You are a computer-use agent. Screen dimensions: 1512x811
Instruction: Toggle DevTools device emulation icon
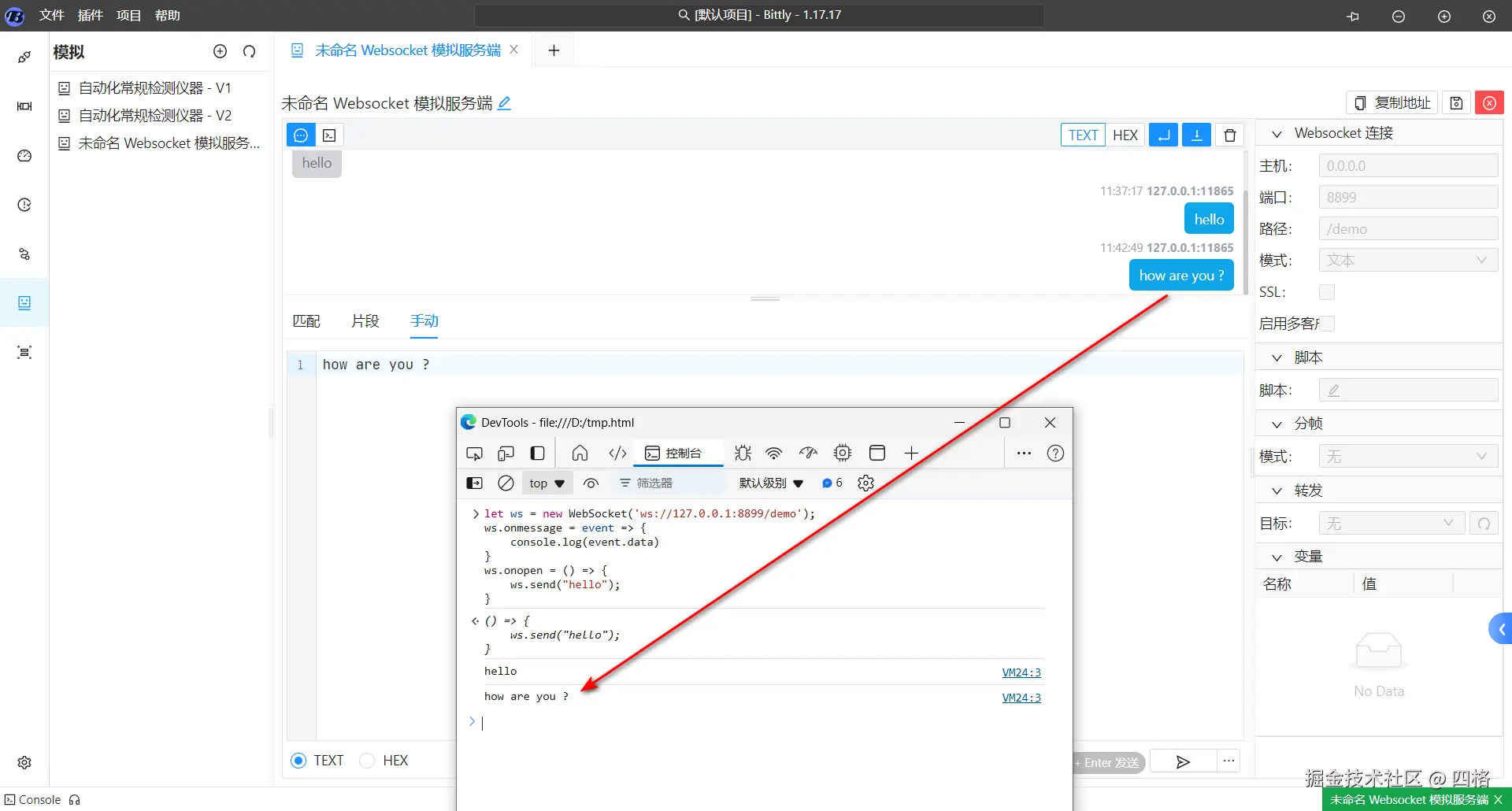click(x=506, y=454)
